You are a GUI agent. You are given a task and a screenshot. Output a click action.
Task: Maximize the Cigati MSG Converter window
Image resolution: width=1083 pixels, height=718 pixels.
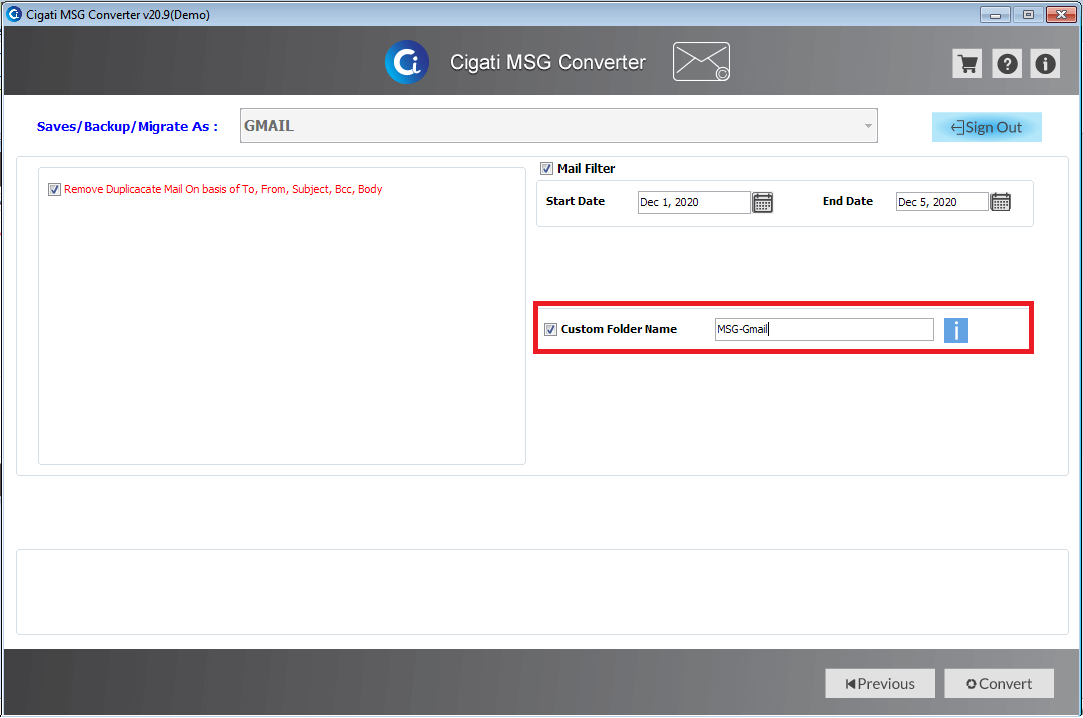[x=1028, y=14]
